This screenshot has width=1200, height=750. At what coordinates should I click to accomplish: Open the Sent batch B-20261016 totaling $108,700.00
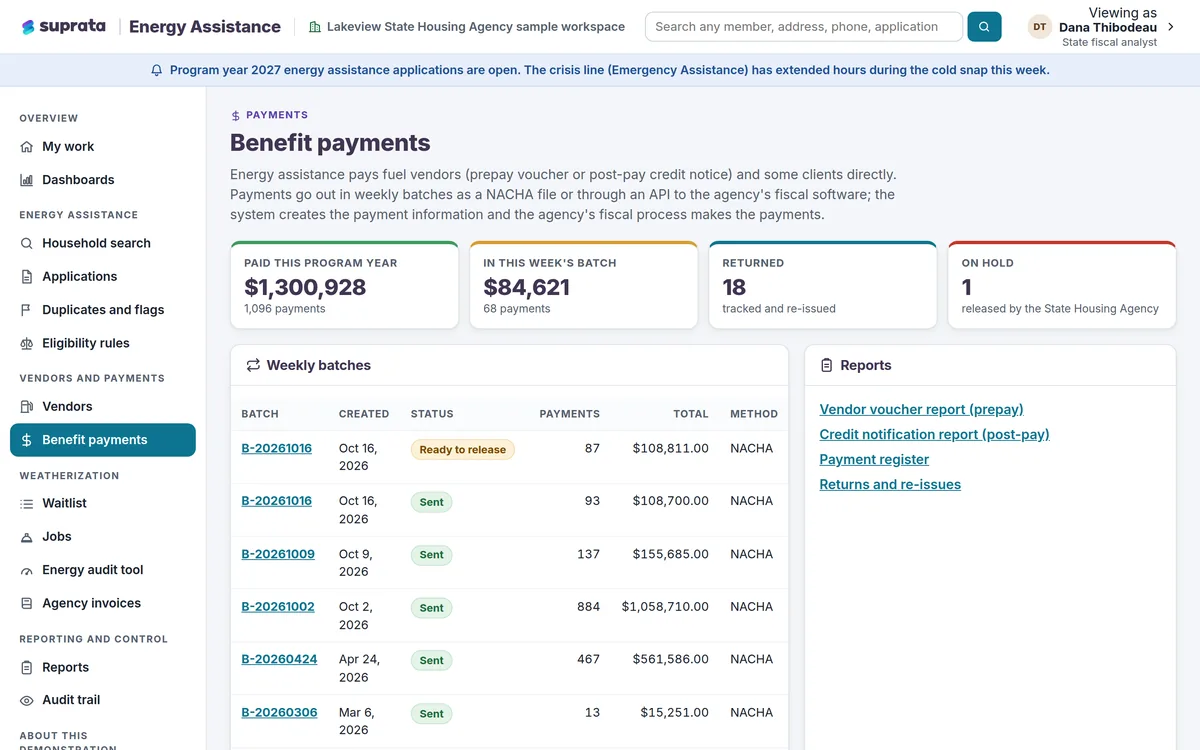[276, 501]
